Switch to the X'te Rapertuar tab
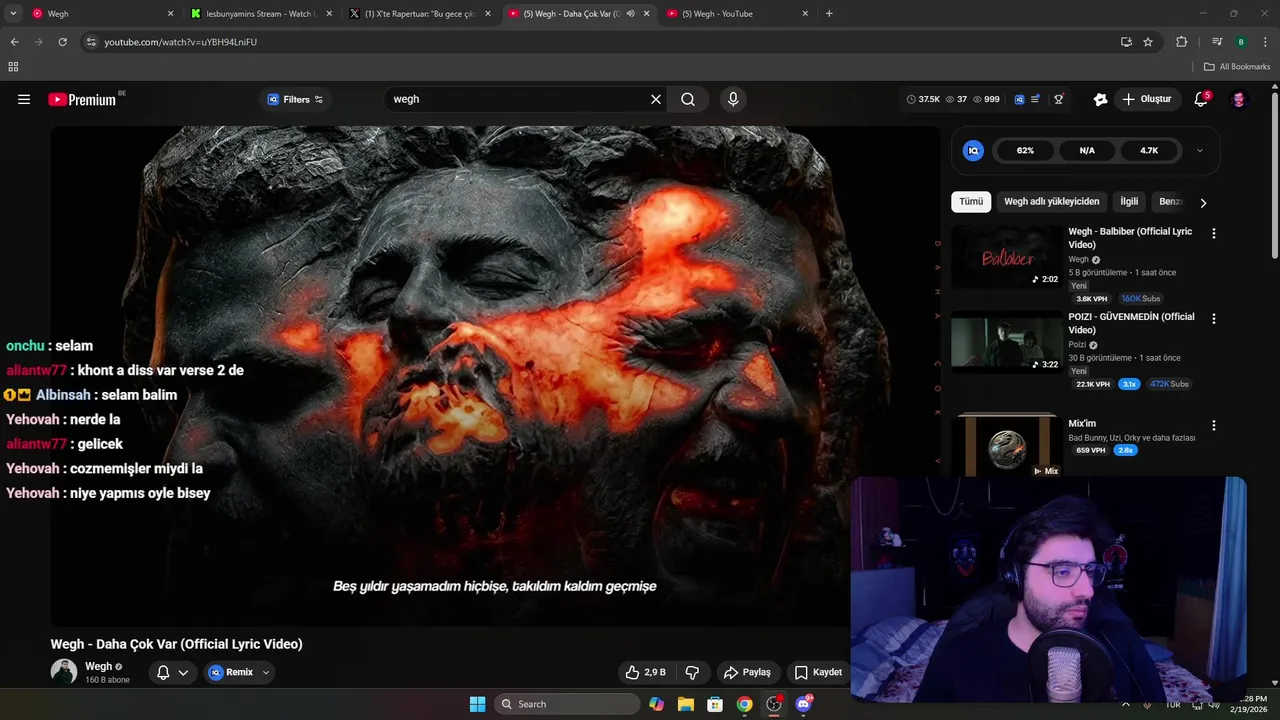 point(420,14)
